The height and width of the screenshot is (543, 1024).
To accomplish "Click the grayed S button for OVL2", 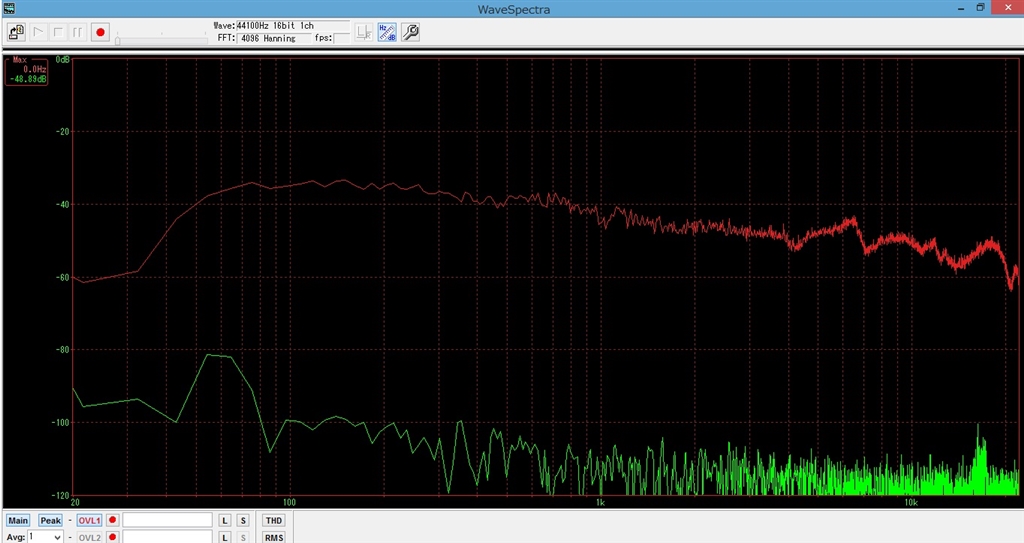I will click(243, 537).
